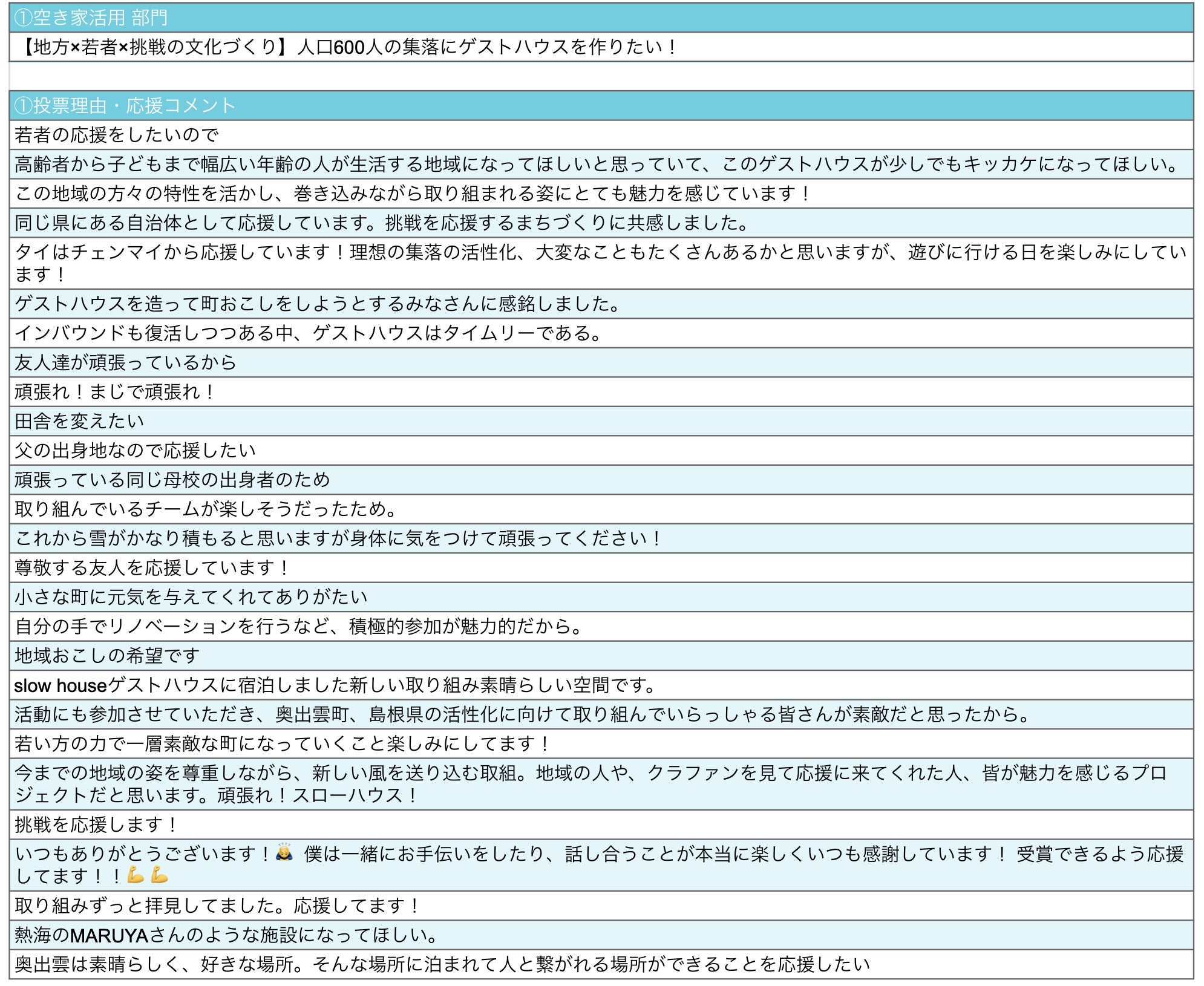This screenshot has height=986, width=1204.
Task: Click the first flexed bicep emoji
Action: pyautogui.click(x=136, y=875)
